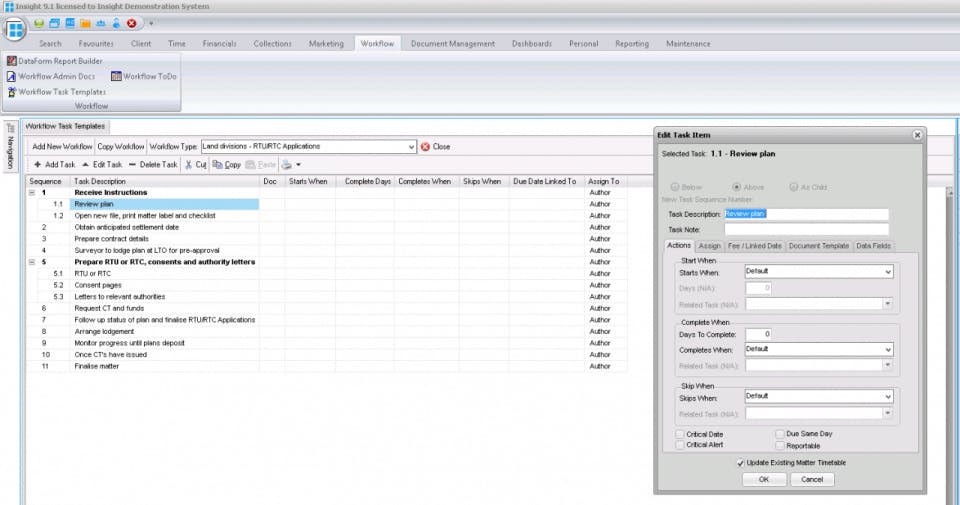Confirm the dialog with OK
960x505 pixels.
763,480
